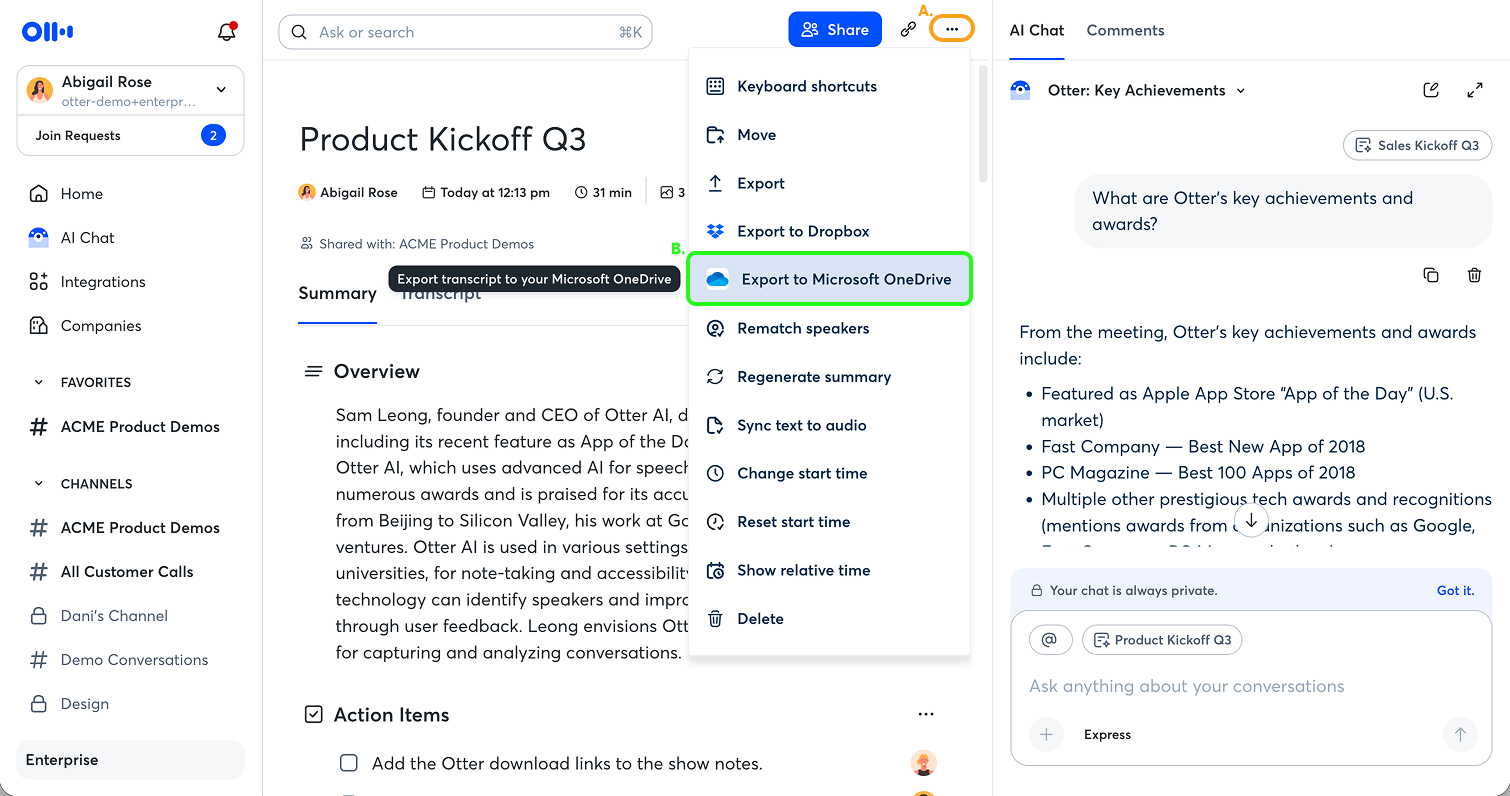The width and height of the screenshot is (1510, 796).
Task: Click the Enterprise plan button
Action: [x=130, y=760]
